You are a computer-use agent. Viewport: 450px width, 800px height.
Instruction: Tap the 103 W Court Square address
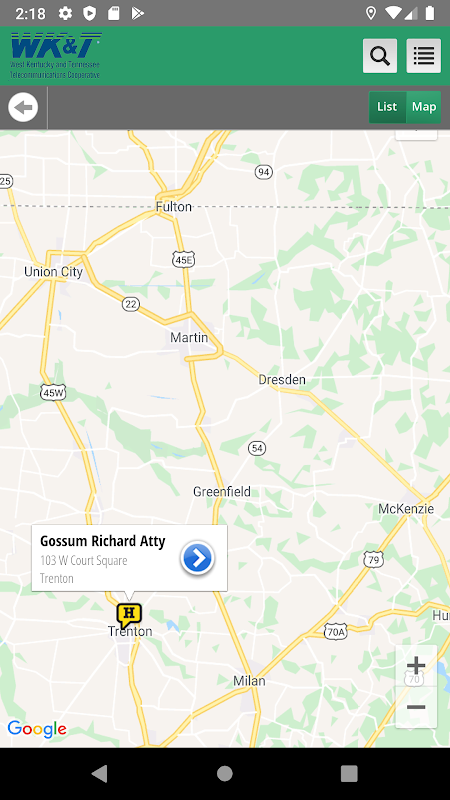coord(84,560)
